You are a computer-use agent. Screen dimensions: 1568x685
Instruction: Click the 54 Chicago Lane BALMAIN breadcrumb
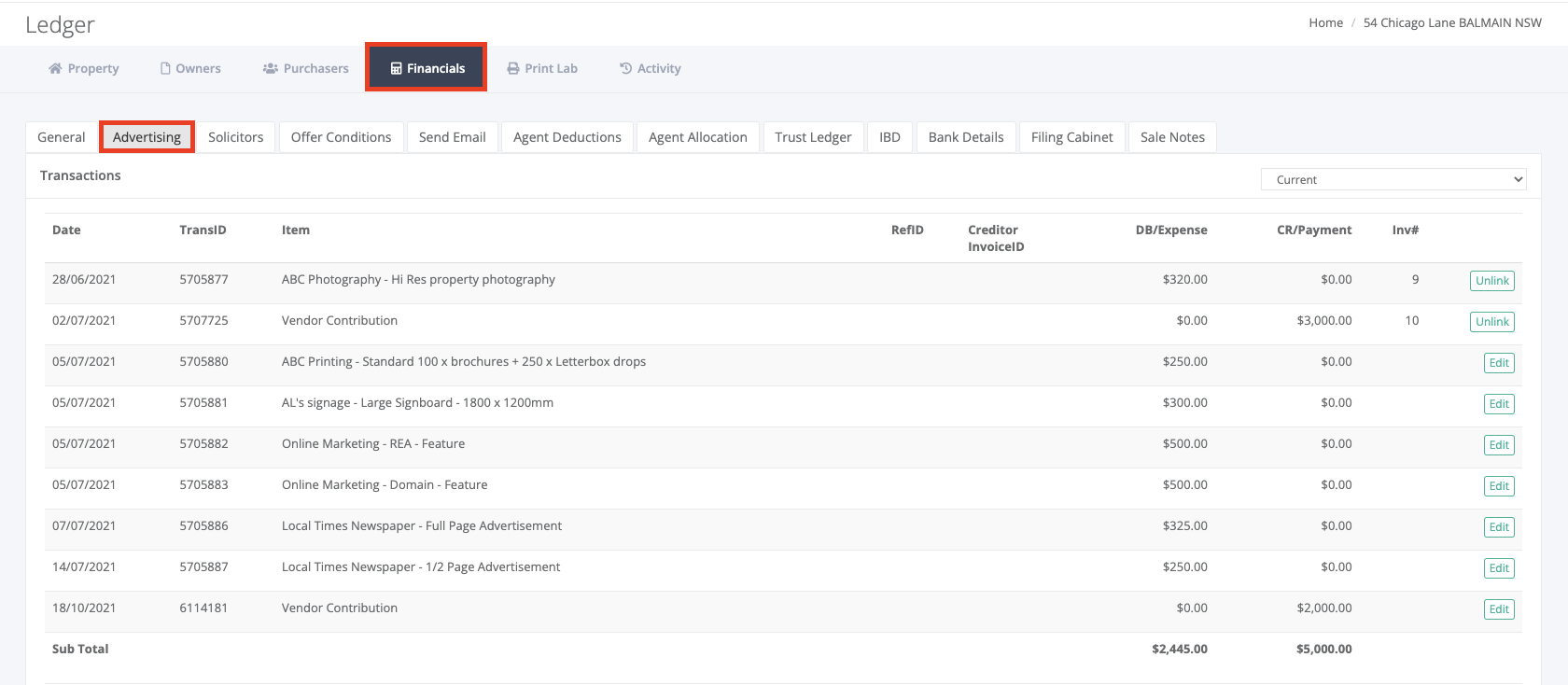[x=1452, y=22]
